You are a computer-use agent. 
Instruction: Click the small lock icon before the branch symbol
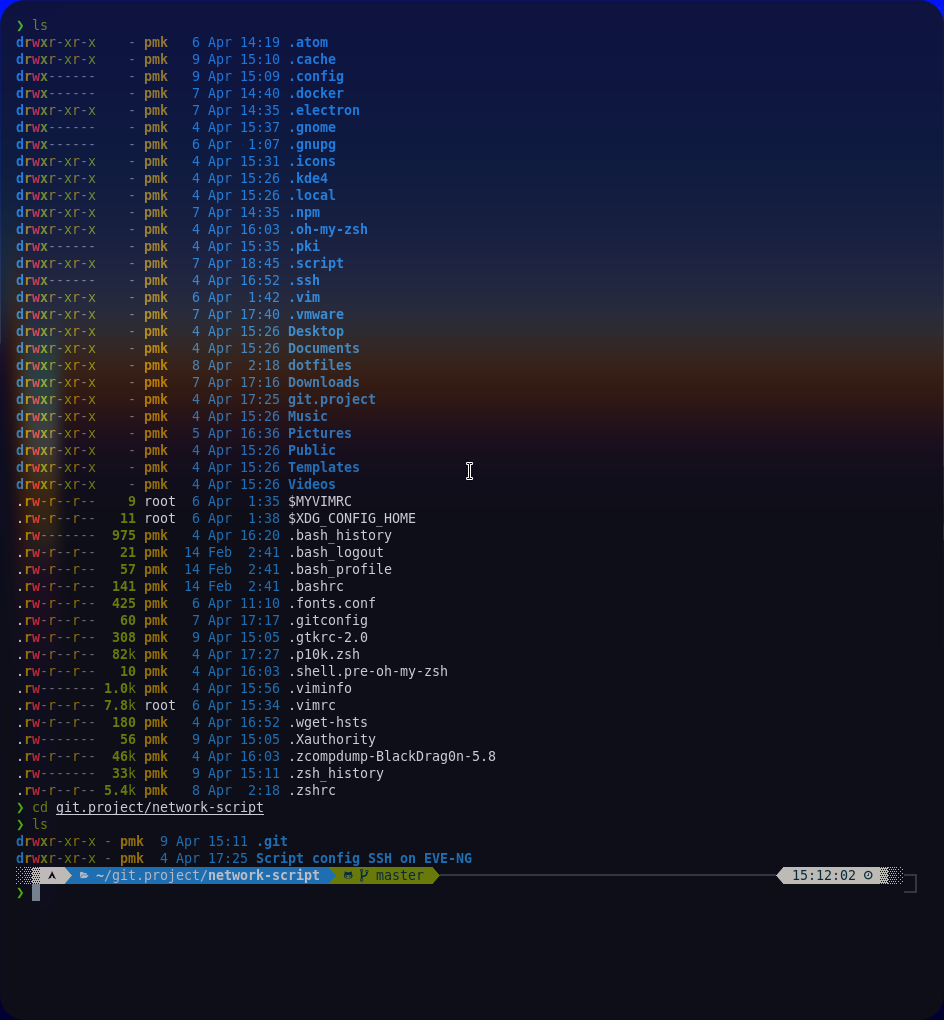tap(347, 875)
